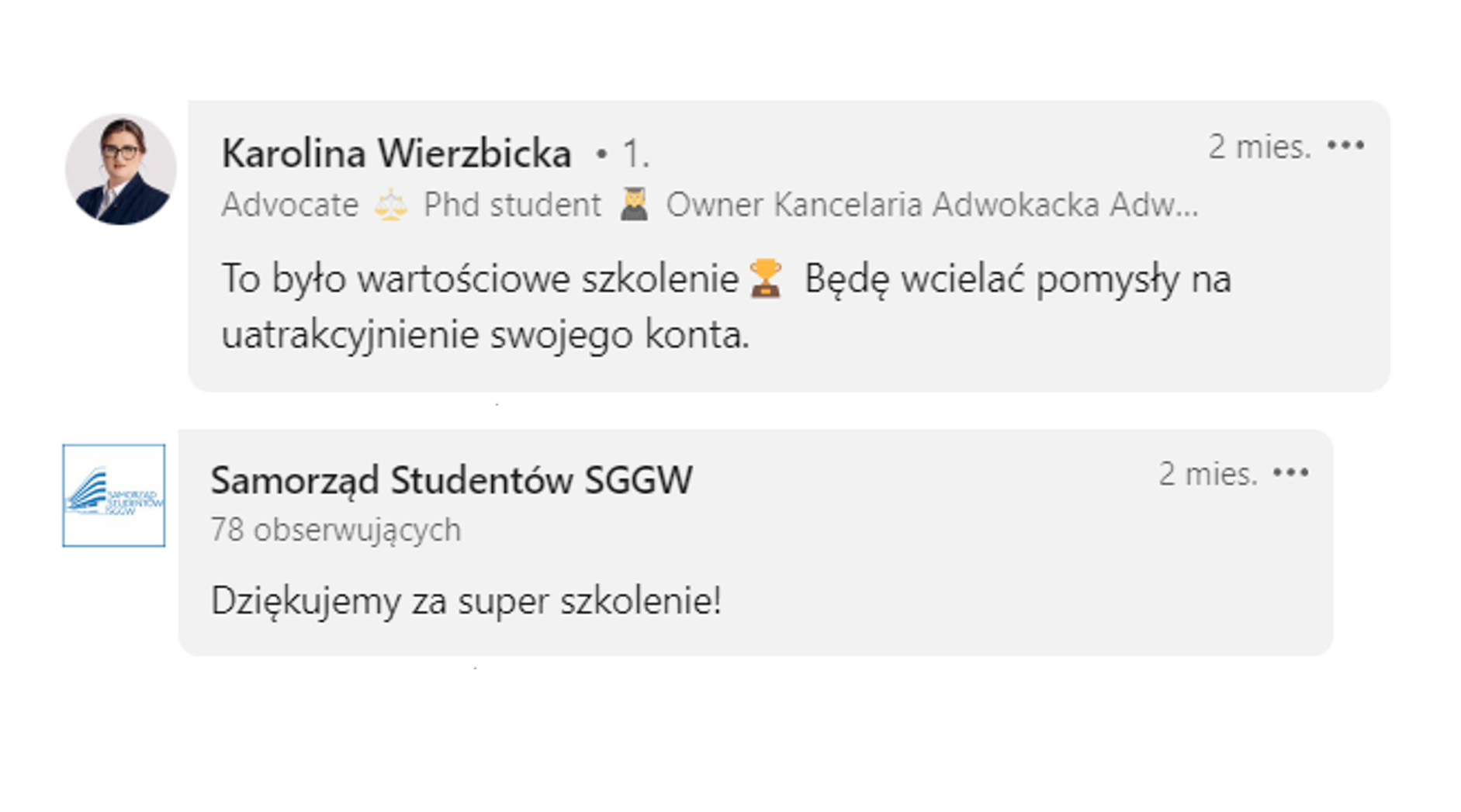Click the "78 obserwujących" follower count
Image resolution: width=1461 pixels, height=812 pixels.
336,530
